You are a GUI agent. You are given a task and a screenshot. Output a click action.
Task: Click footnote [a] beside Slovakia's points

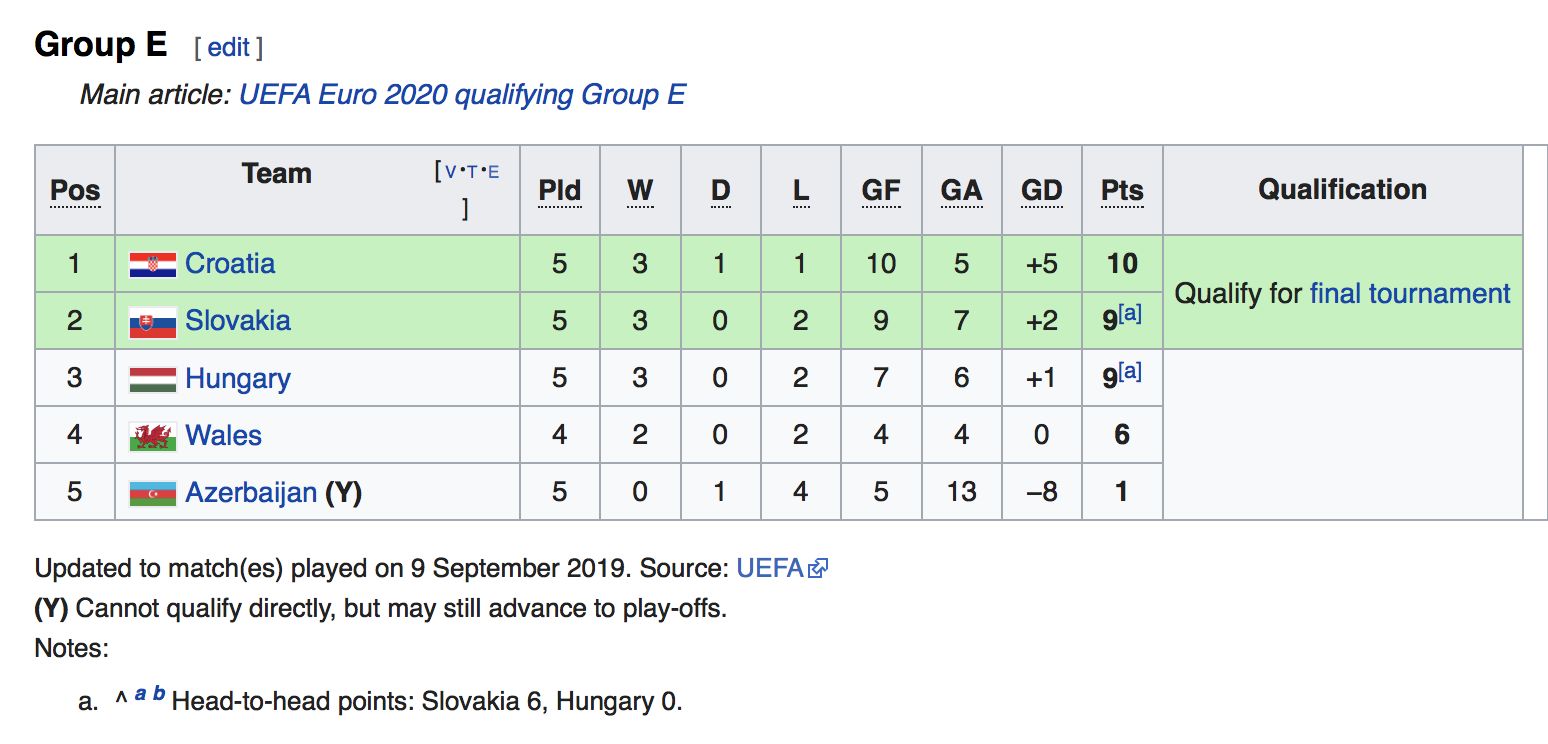(x=1130, y=314)
